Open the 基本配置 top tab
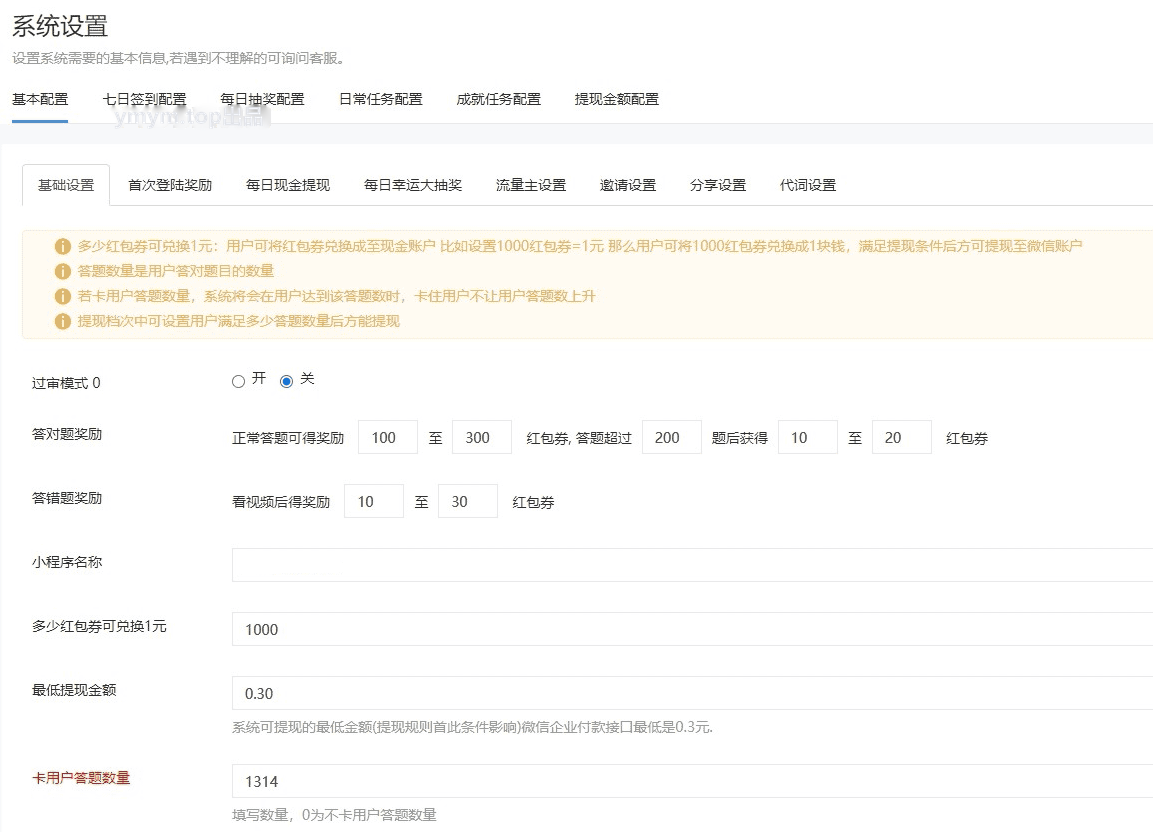 40,99
